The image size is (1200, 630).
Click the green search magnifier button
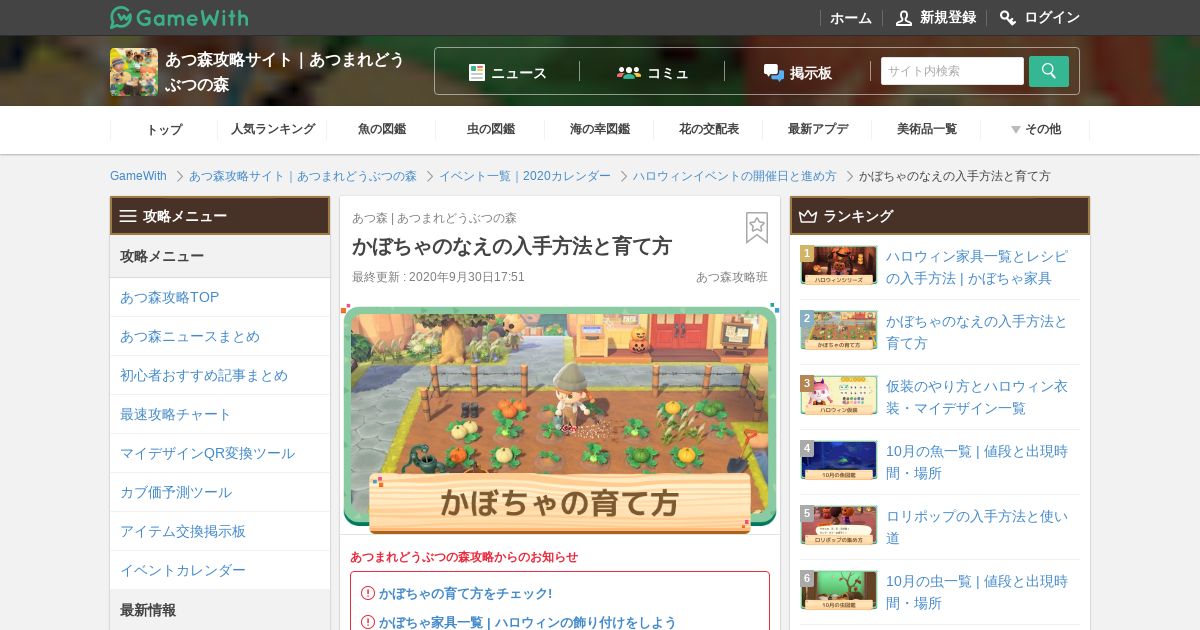[1049, 71]
